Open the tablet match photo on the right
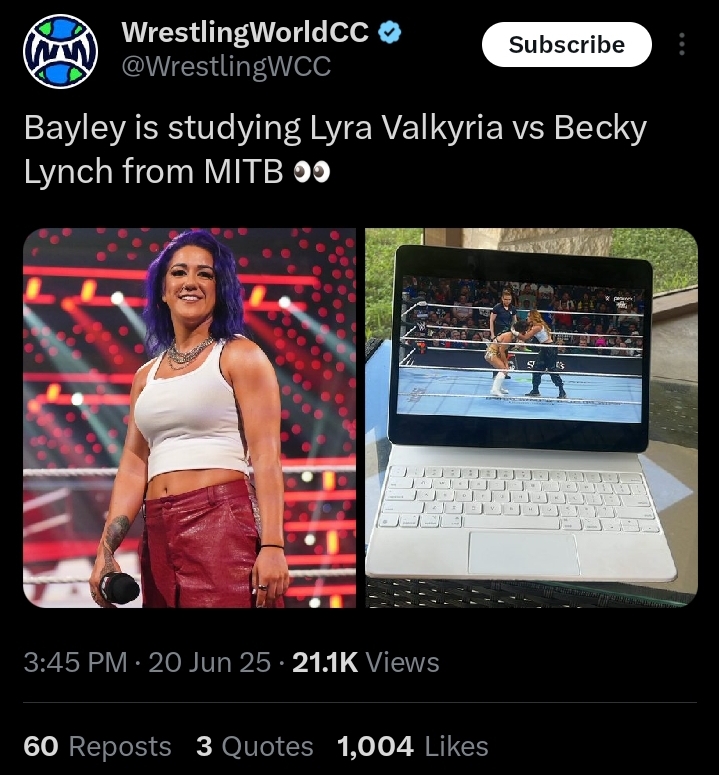This screenshot has width=719, height=775. pos(531,418)
